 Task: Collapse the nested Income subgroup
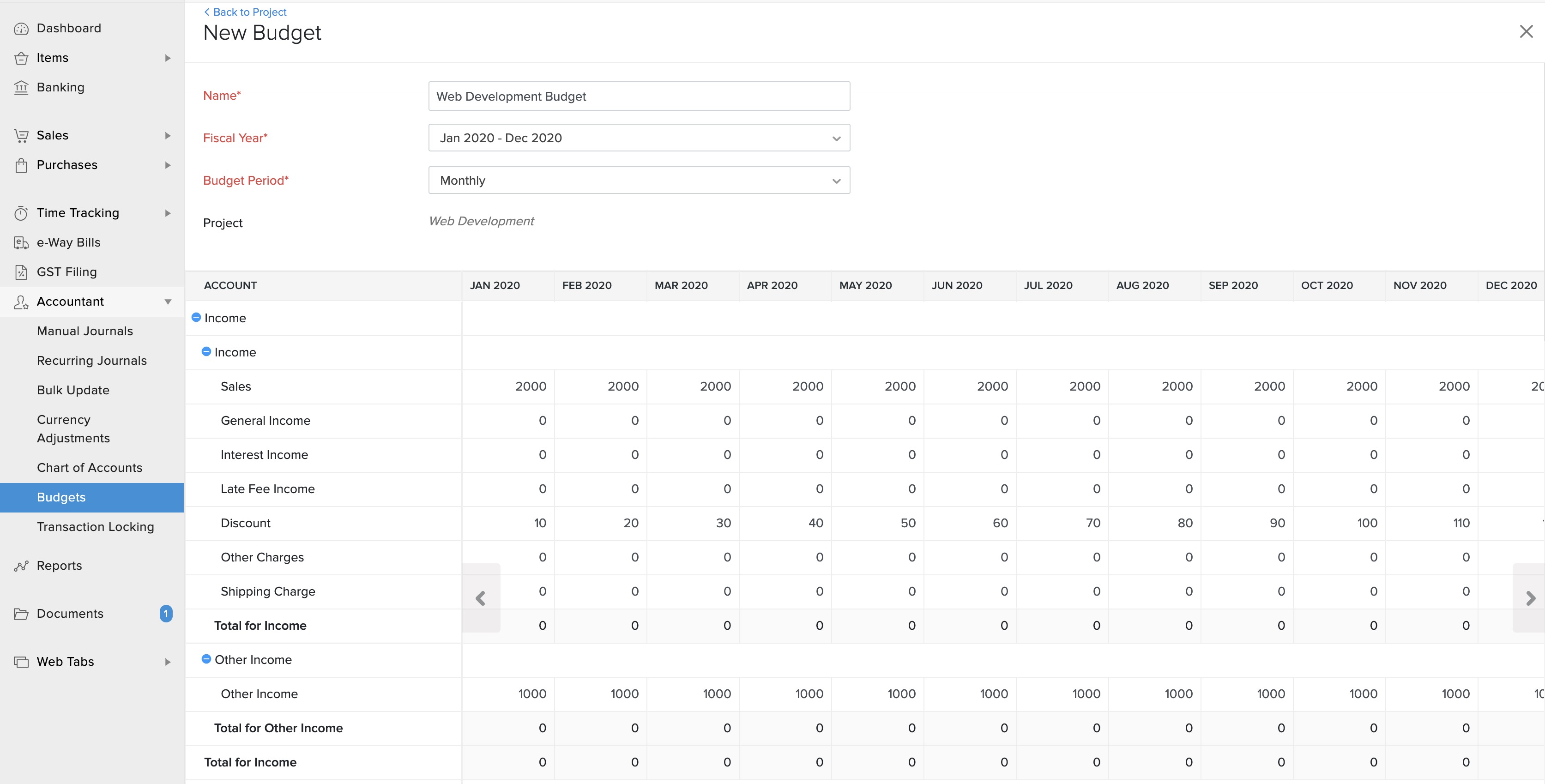(206, 351)
